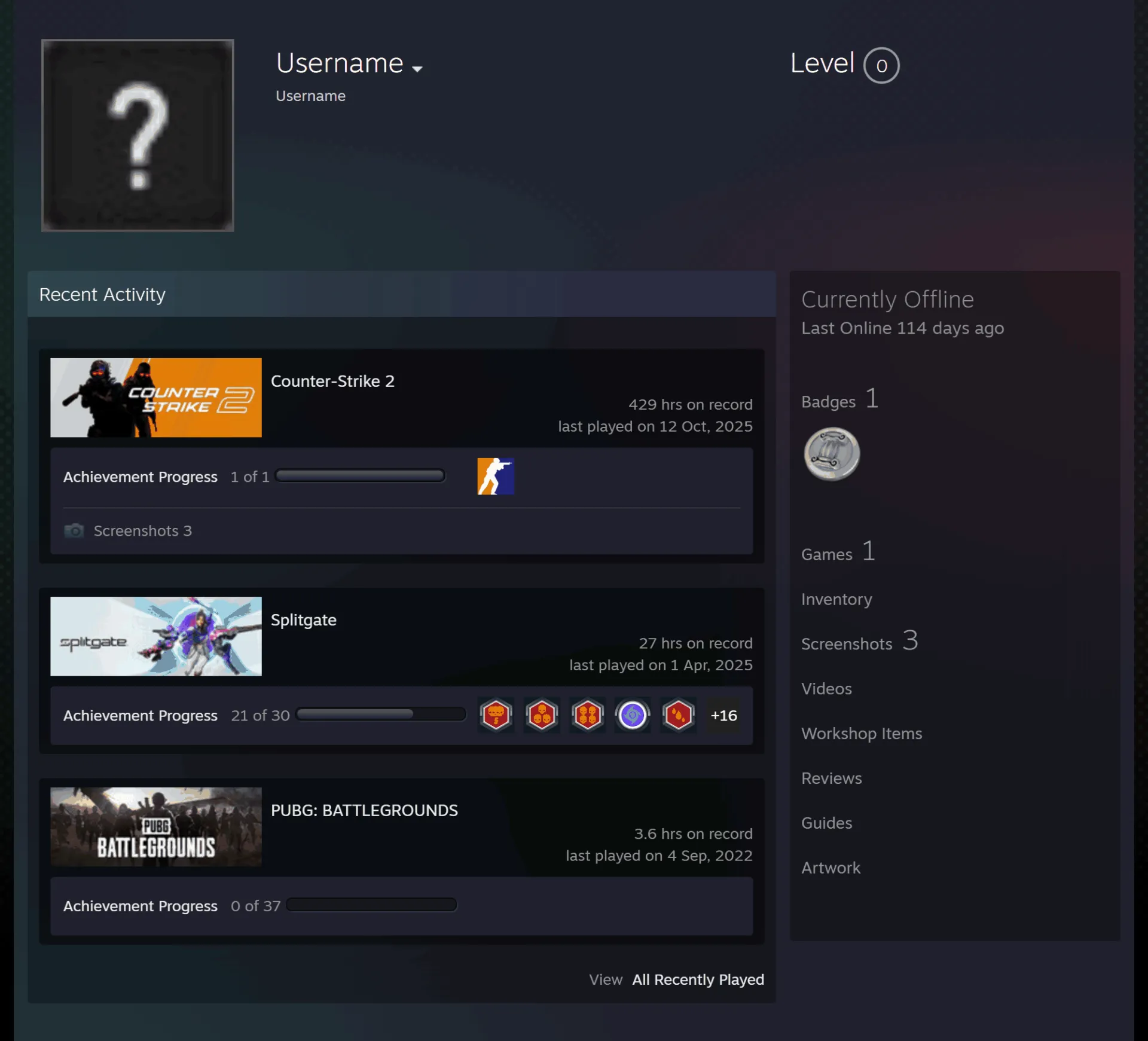Screen dimensions: 1148x1041
Task: Go to the Reviews section
Action: coord(832,779)
